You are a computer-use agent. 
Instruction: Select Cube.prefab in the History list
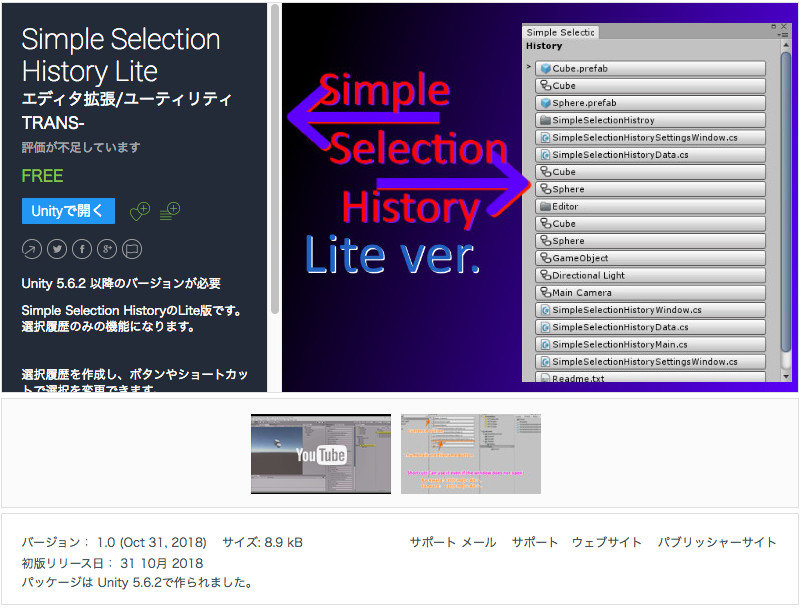[650, 68]
